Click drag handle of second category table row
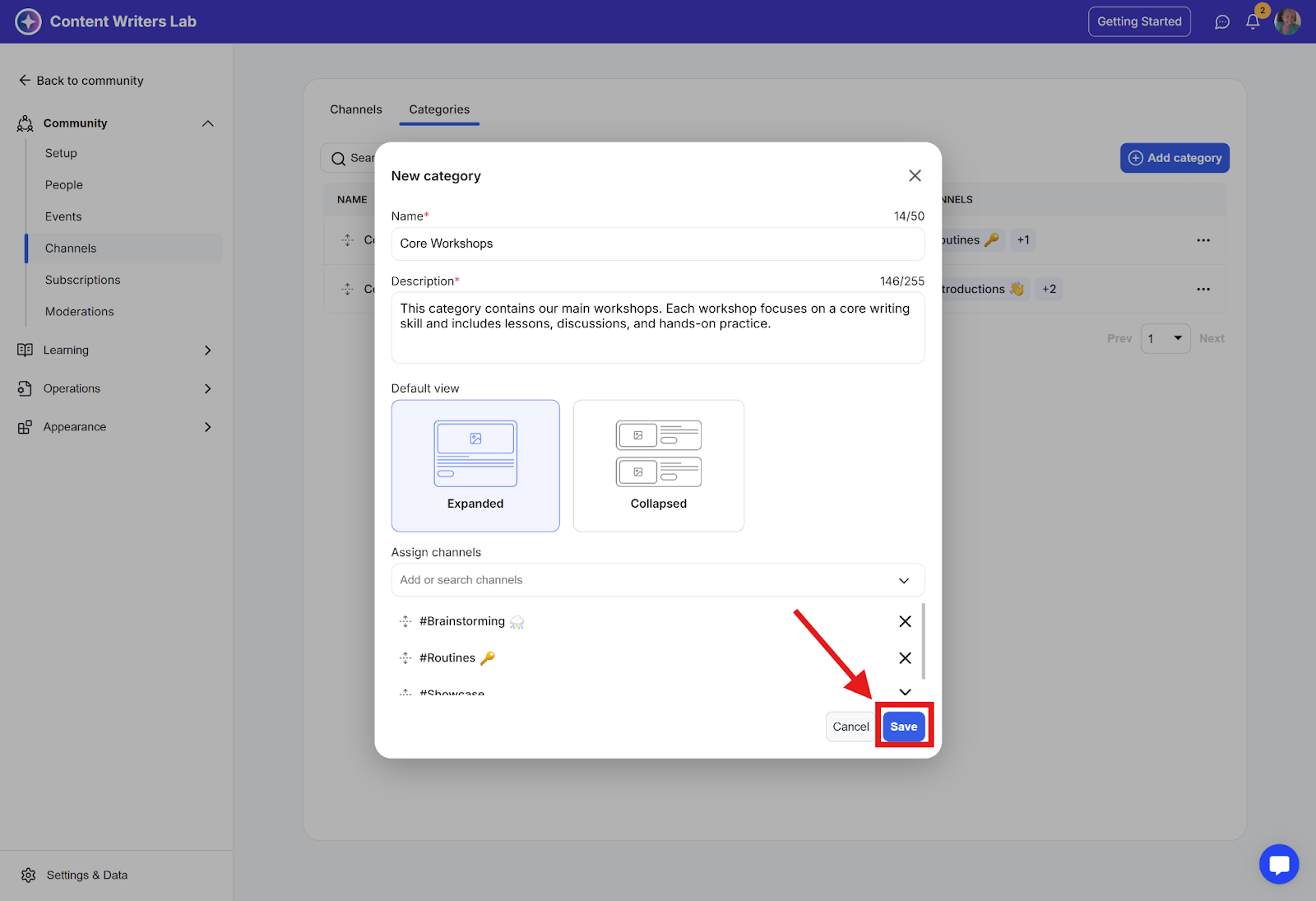Viewport: 1316px width, 901px height. [x=348, y=289]
